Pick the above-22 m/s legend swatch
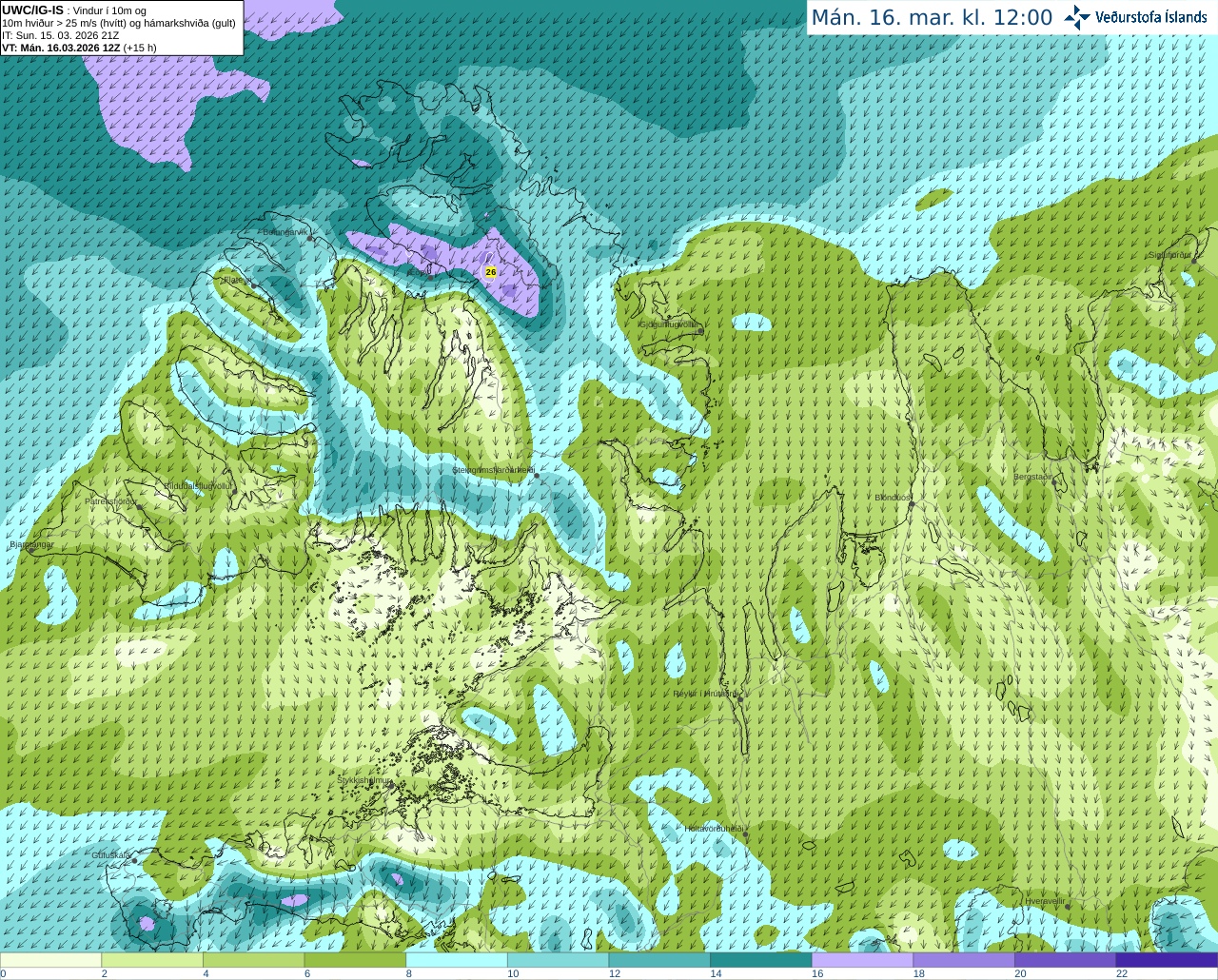The height and width of the screenshot is (980, 1218). click(1167, 960)
